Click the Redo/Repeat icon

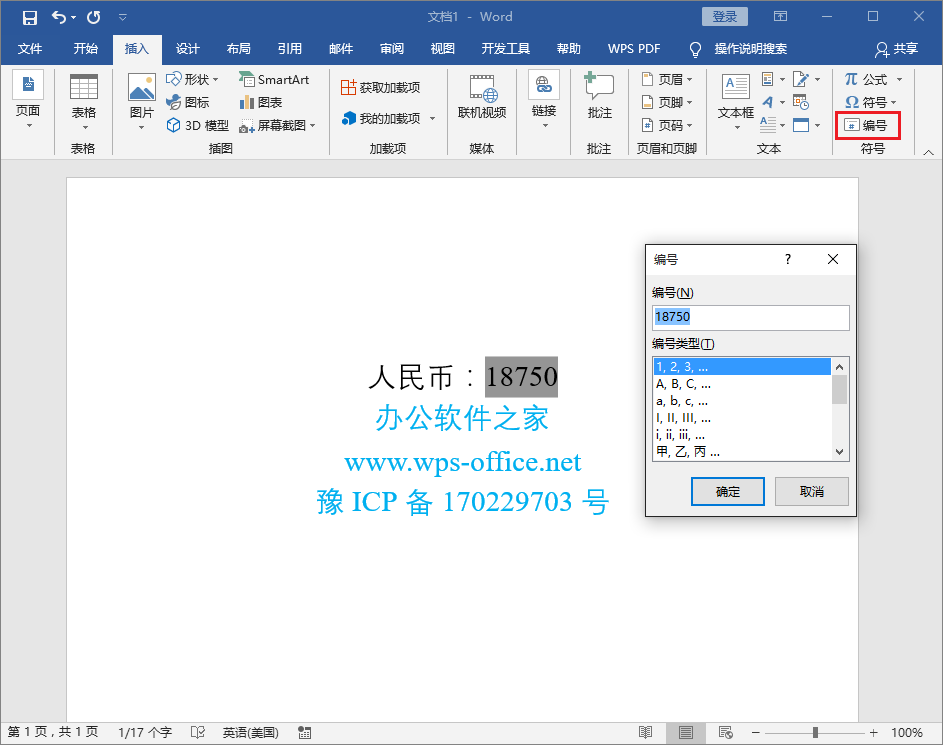(x=93, y=17)
